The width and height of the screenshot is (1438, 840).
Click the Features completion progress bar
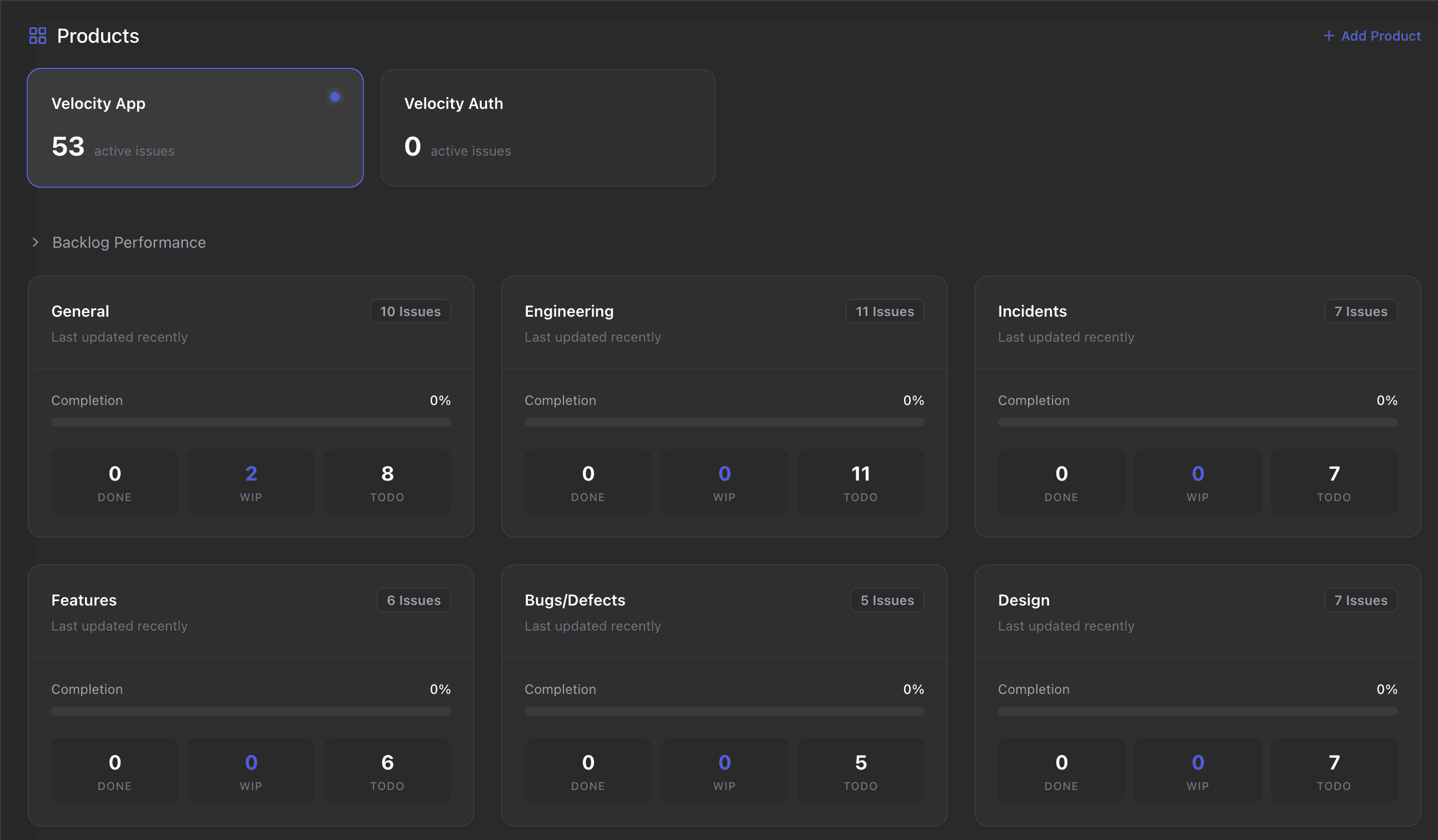coord(251,711)
